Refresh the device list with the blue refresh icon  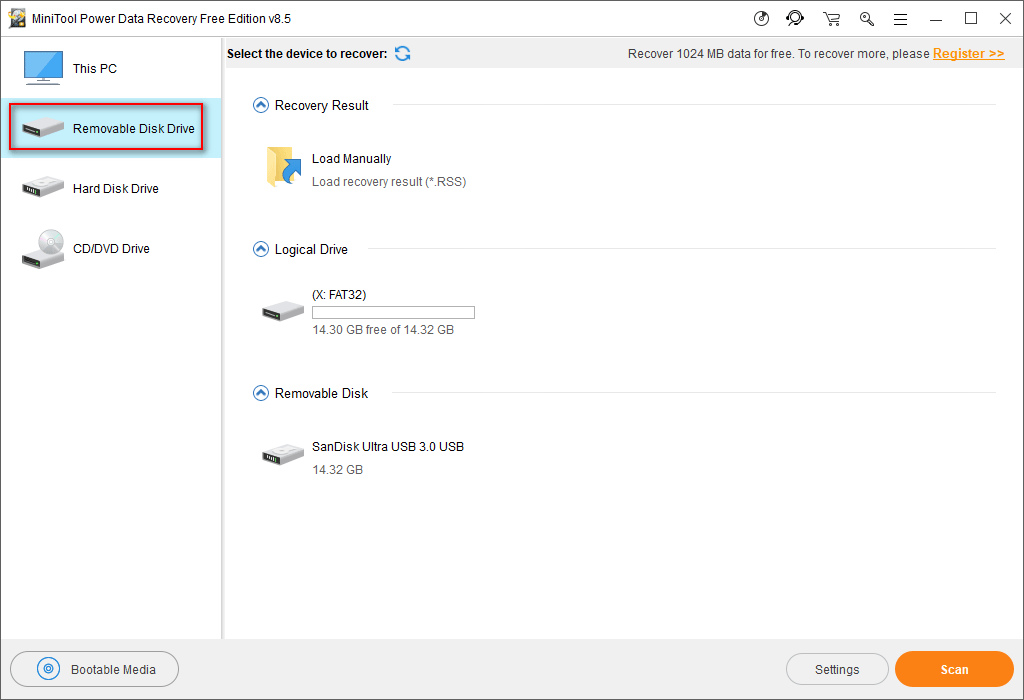point(402,54)
